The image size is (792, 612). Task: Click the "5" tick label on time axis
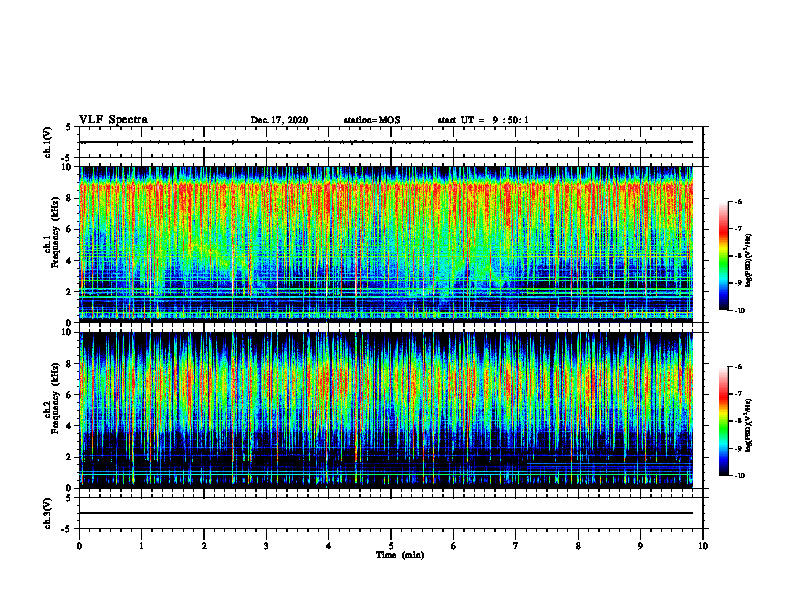point(391,546)
